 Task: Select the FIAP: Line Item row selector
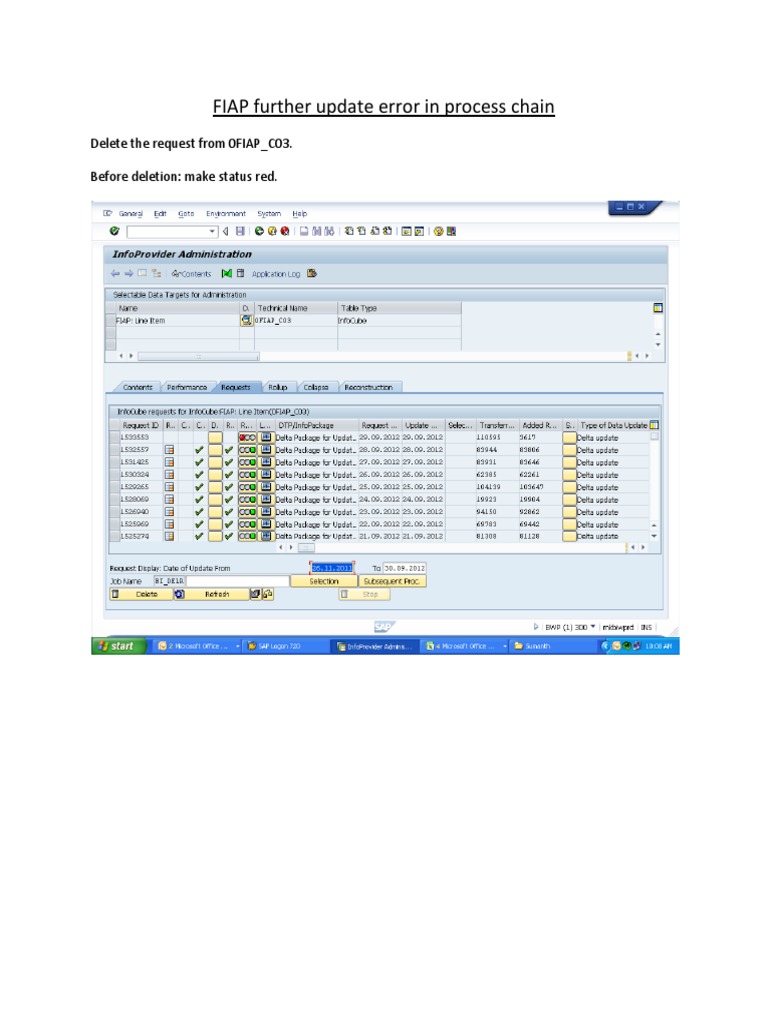110,320
